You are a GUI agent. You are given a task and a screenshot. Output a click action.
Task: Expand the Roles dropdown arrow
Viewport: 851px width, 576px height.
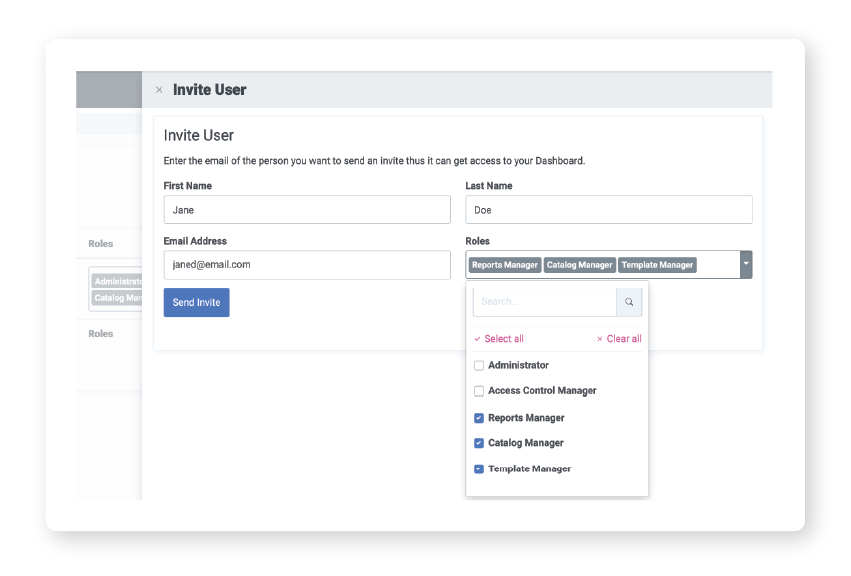tap(746, 265)
